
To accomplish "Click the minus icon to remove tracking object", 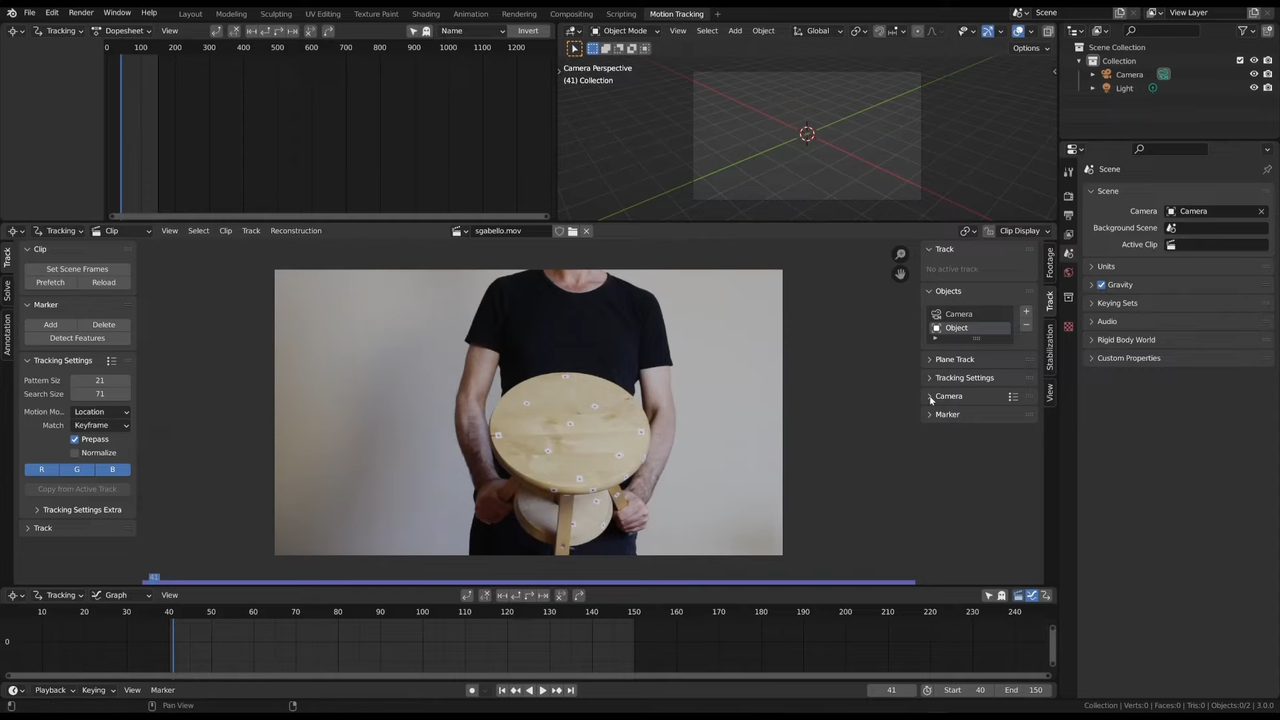I will pyautogui.click(x=1026, y=326).
